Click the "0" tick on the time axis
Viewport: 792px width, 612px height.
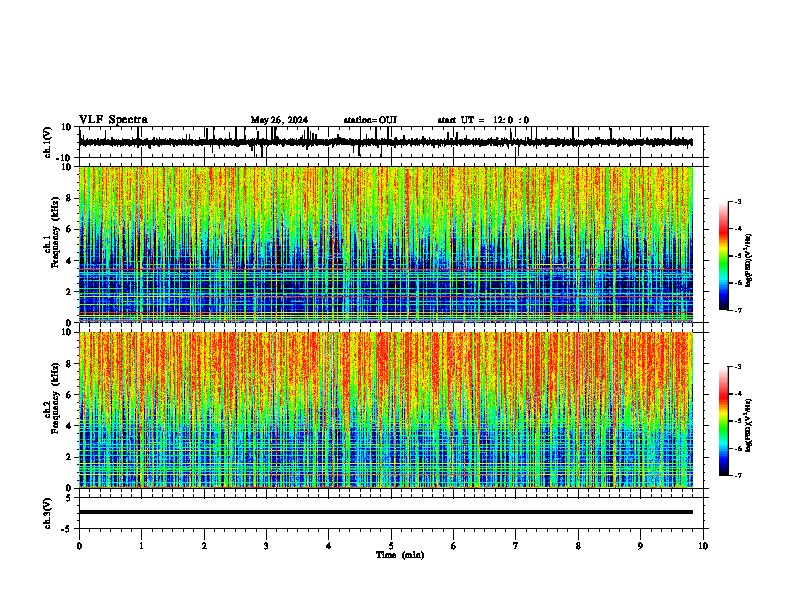(79, 546)
